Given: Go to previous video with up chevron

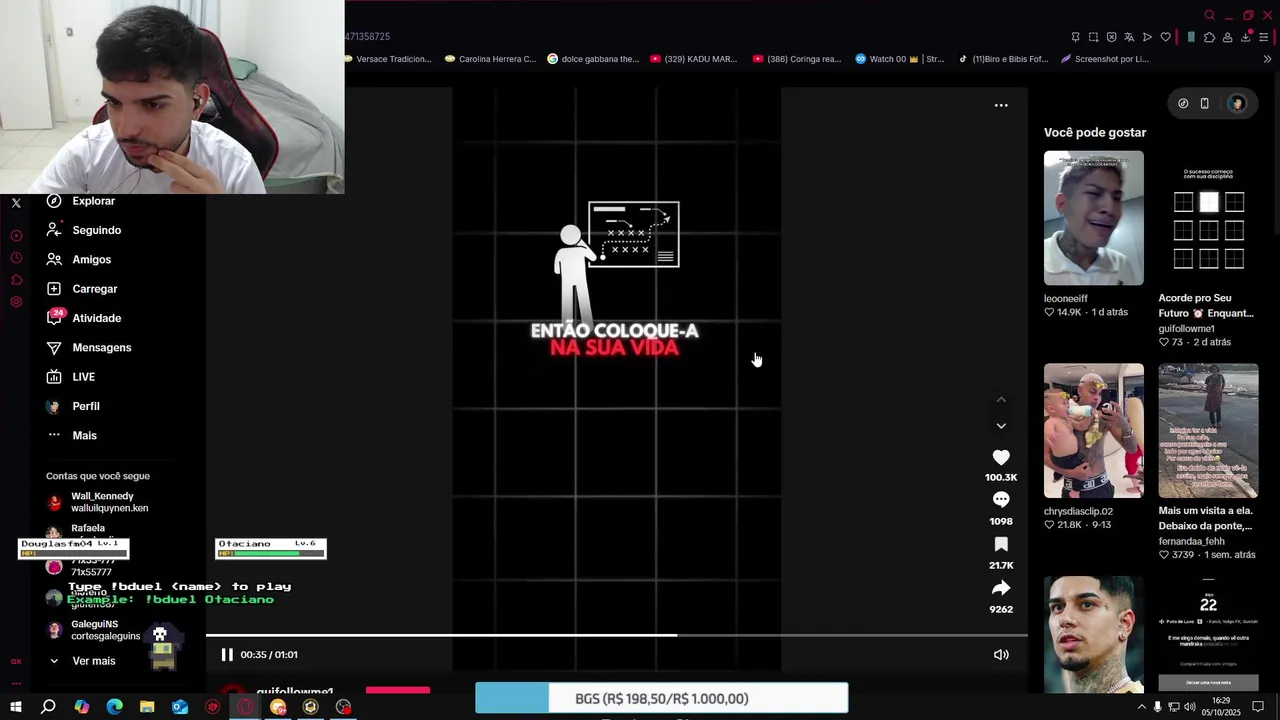Looking at the screenshot, I should pos(1001,399).
